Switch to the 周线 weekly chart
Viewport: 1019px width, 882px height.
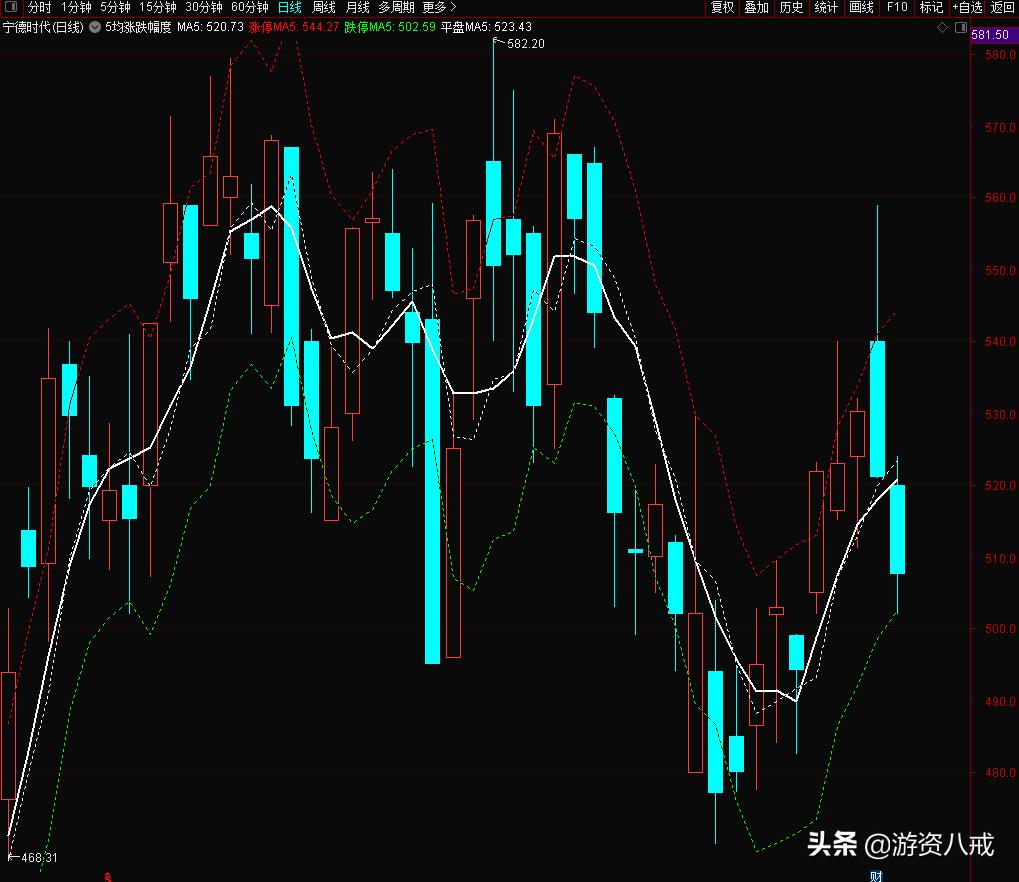coord(324,7)
